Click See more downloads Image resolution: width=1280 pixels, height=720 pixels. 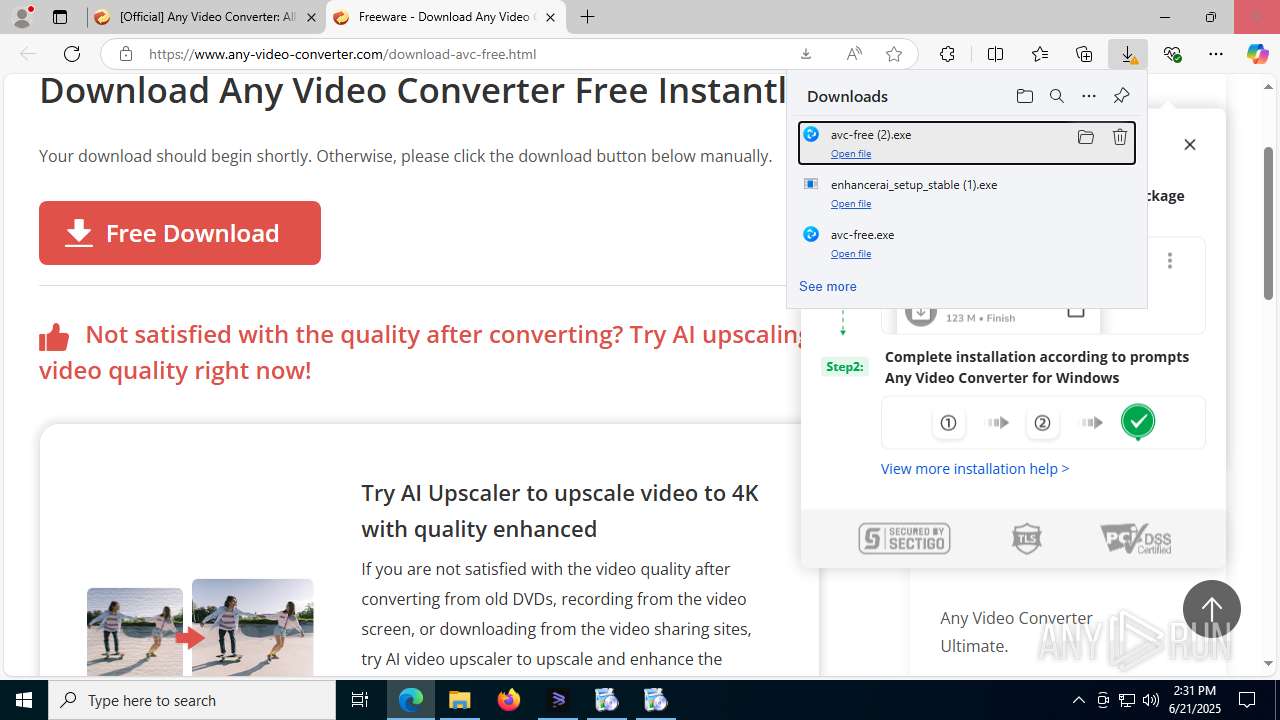828,286
